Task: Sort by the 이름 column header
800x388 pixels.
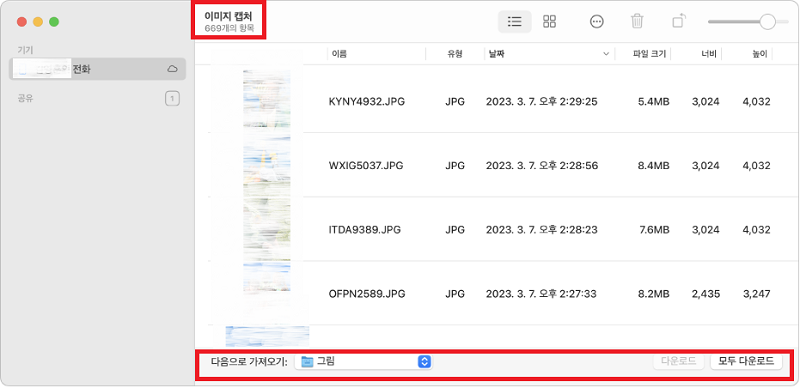Action: (x=339, y=54)
